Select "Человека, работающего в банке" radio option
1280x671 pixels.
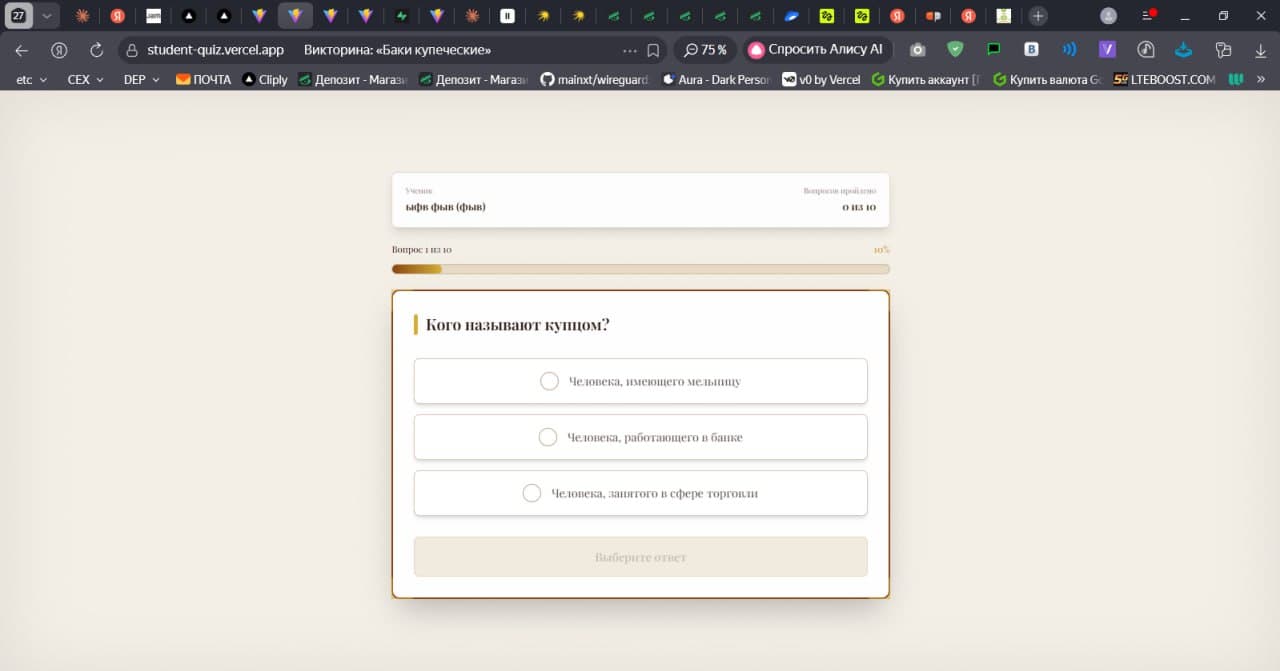[x=548, y=437]
